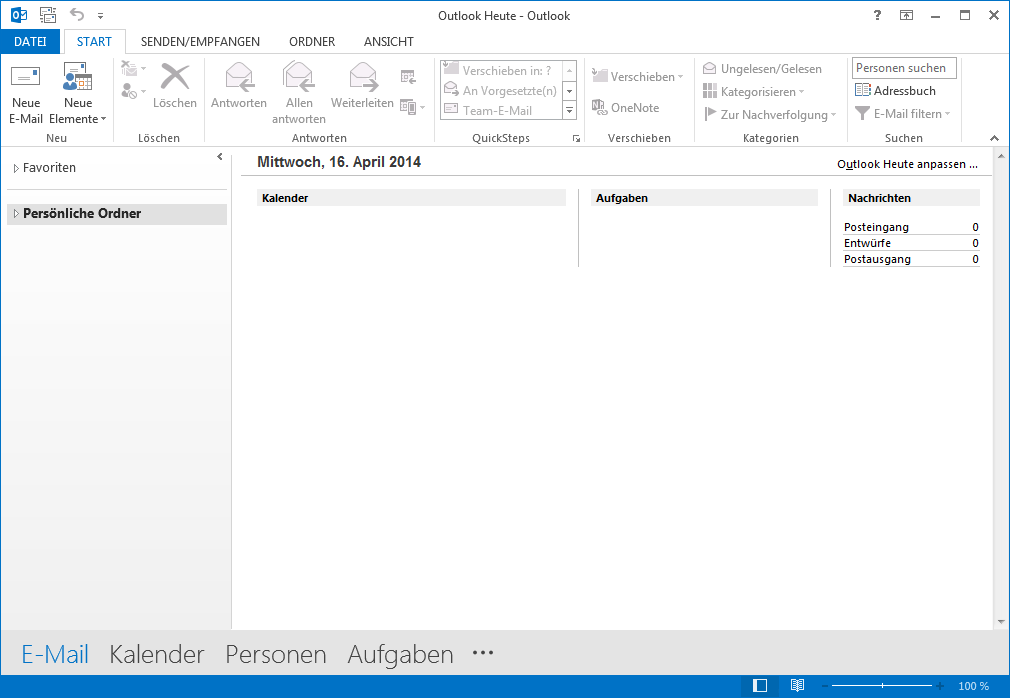
Task: Switch to E-Mail navigation
Action: [55, 654]
